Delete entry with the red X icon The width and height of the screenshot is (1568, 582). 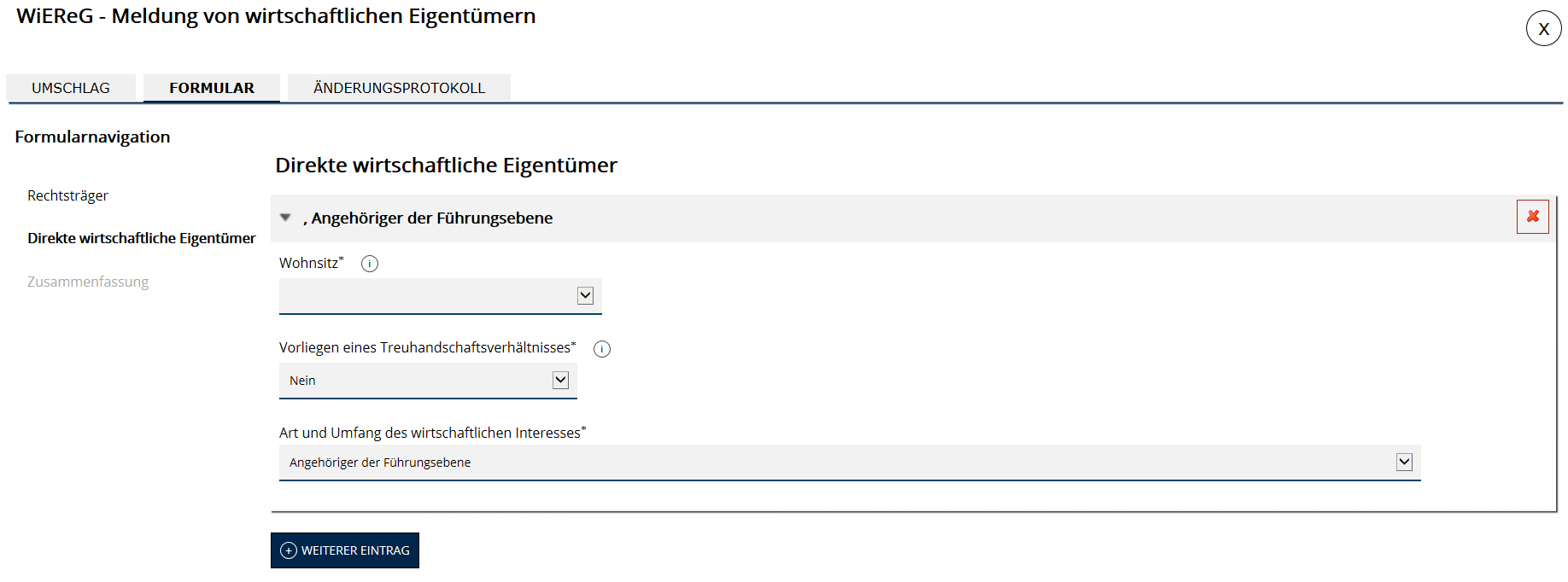tap(1533, 217)
